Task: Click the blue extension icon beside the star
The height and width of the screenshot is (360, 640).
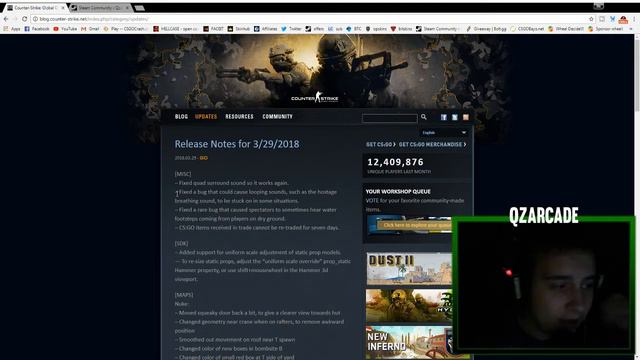Action: pos(613,19)
